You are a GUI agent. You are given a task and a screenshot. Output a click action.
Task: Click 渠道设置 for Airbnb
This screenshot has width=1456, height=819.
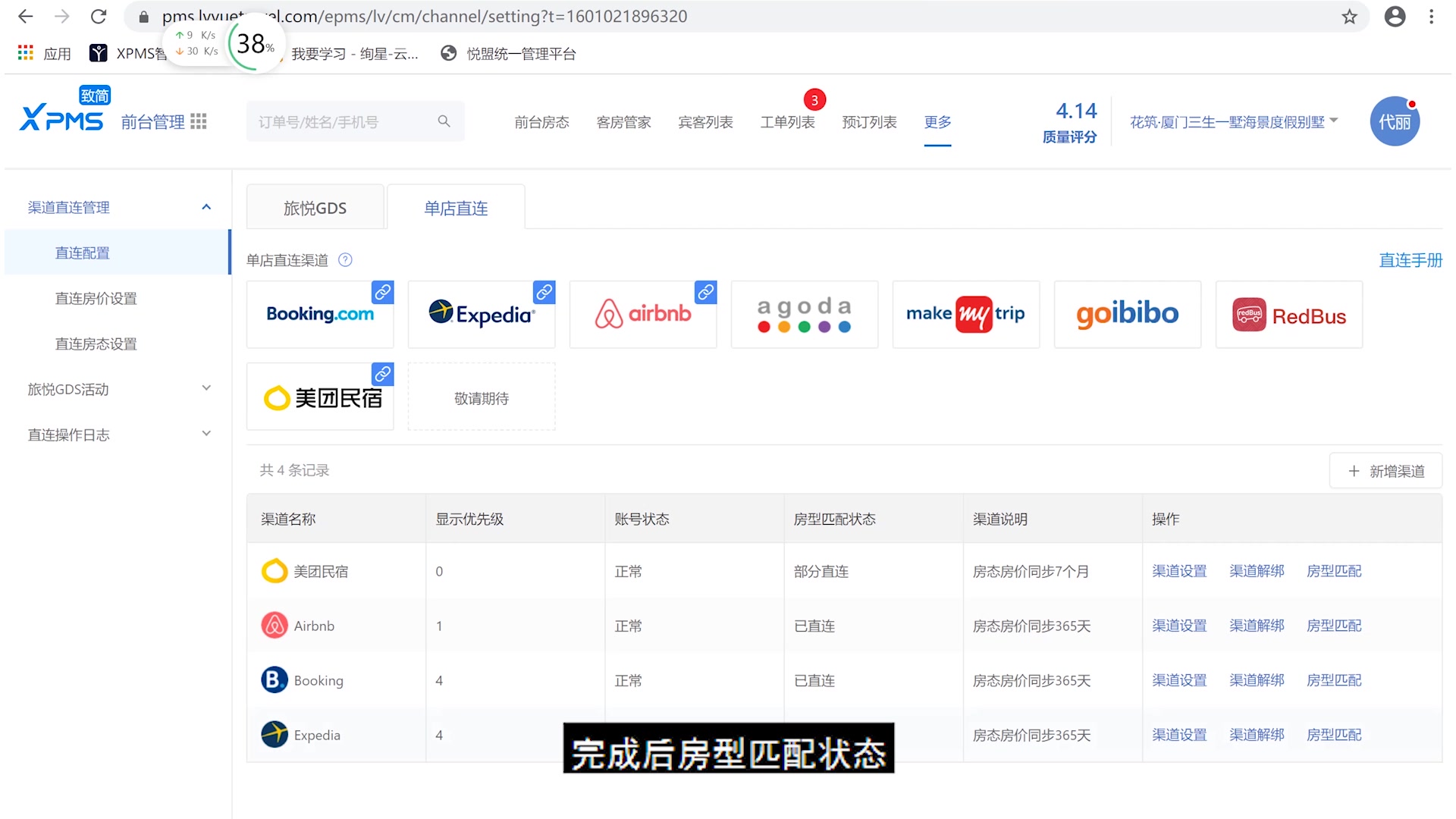1179,625
